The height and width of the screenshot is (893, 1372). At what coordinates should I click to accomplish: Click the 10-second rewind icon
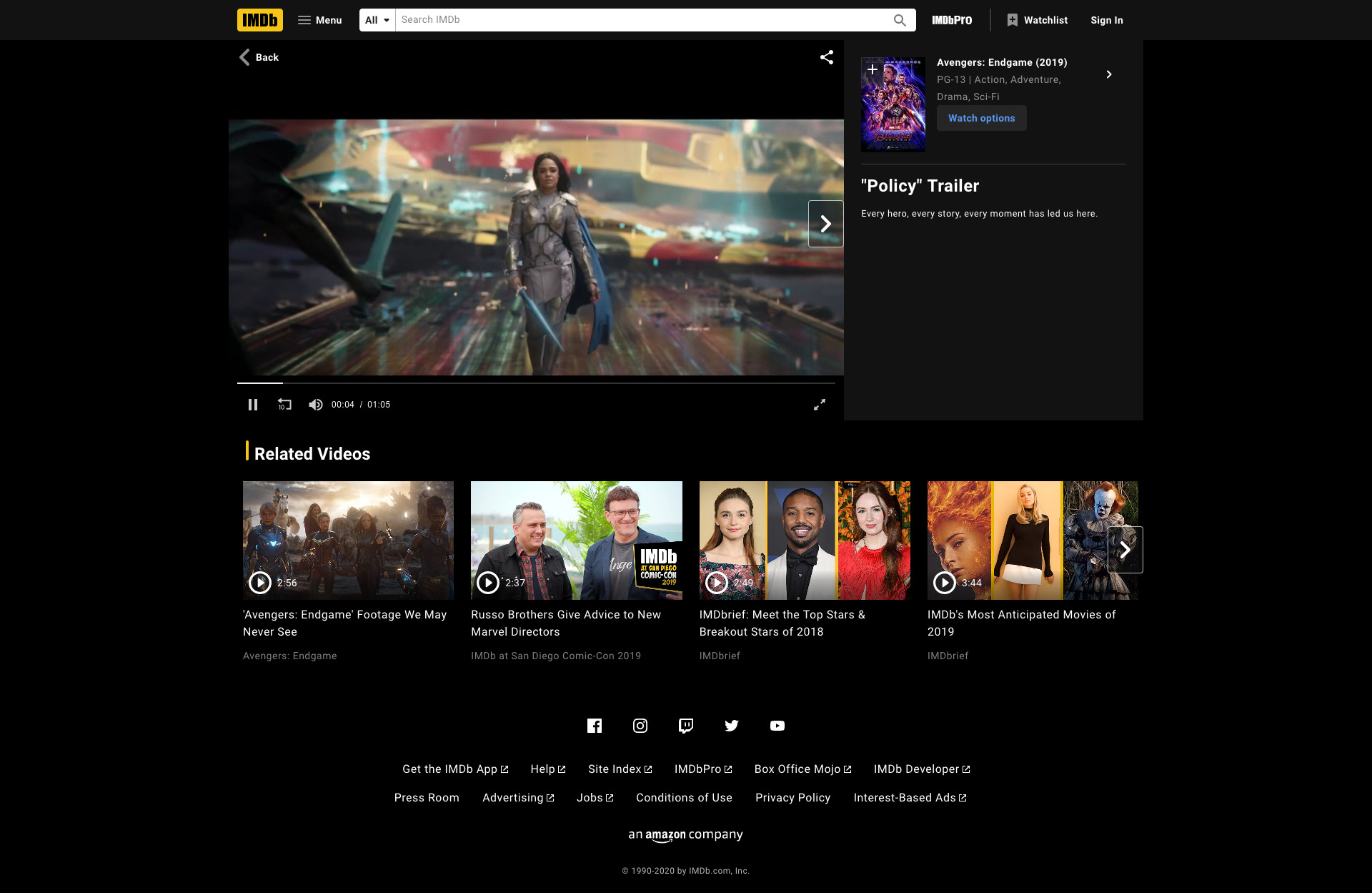(284, 405)
